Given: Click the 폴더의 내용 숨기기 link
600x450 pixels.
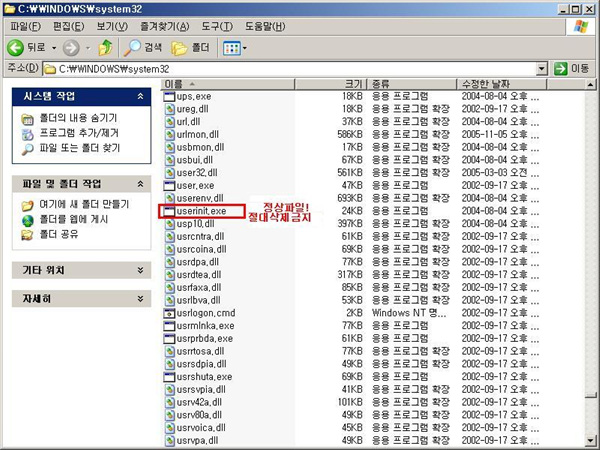Looking at the screenshot, I should (78, 118).
